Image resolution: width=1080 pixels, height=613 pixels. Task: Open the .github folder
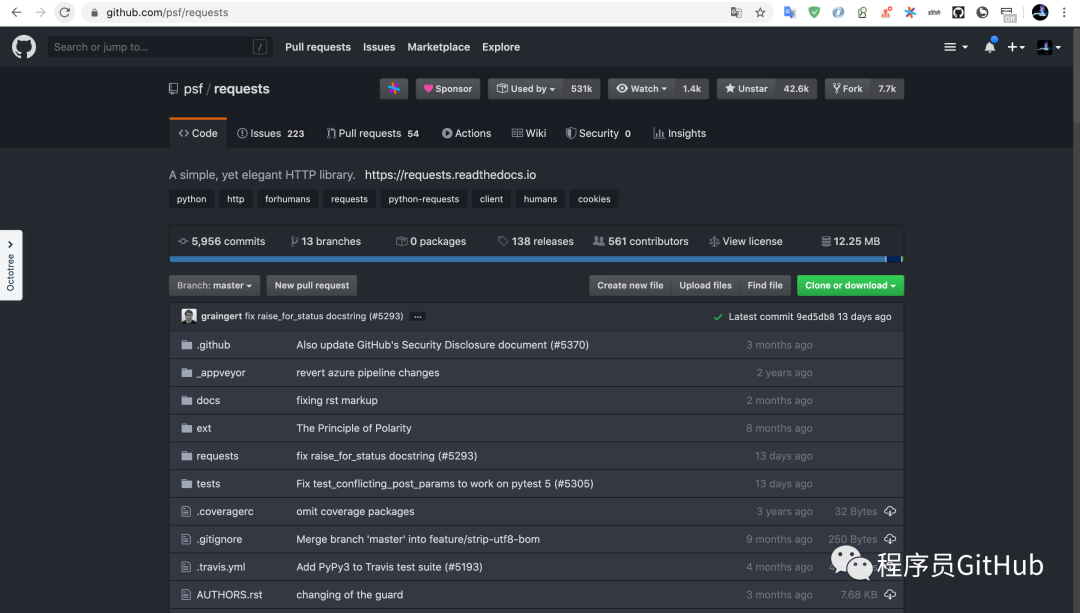[214, 345]
